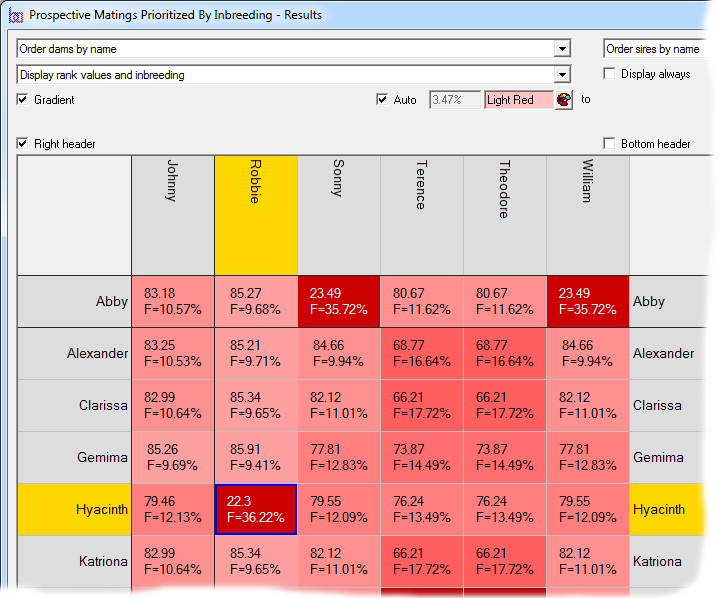Select the Abby × Terence cell 80.67
The width and height of the screenshot is (719, 598).
pyautogui.click(x=422, y=301)
